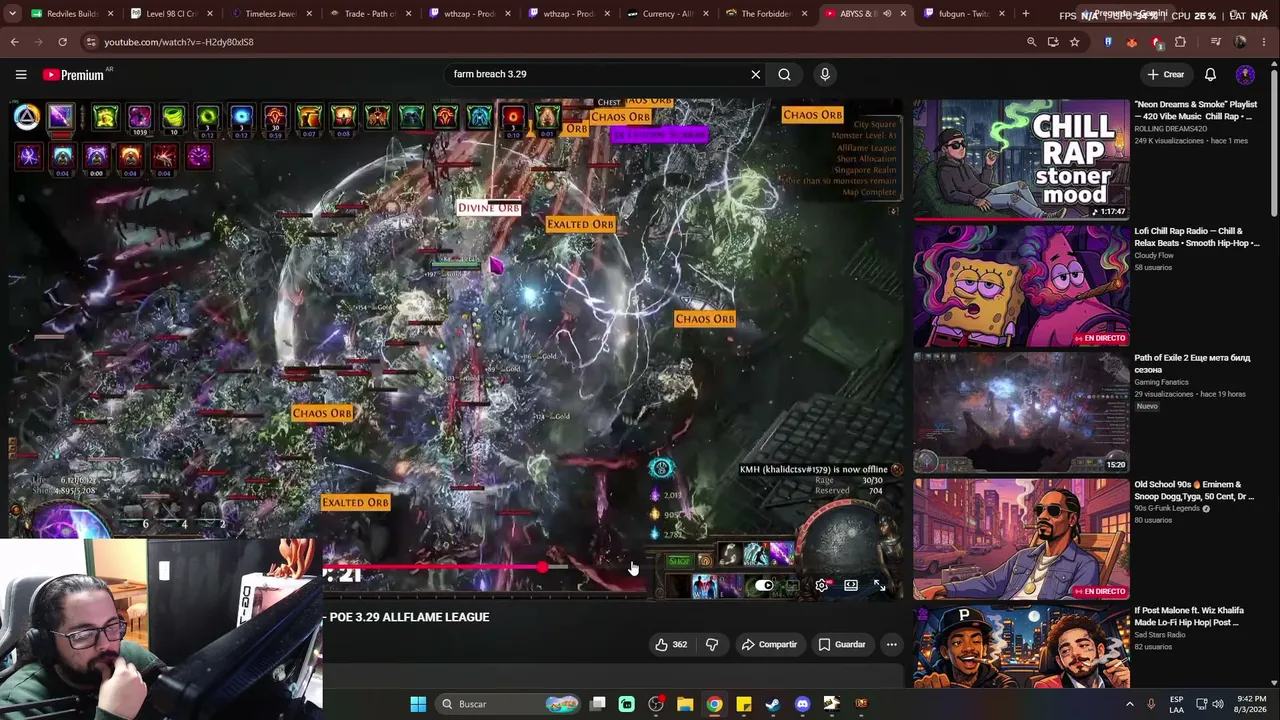Open the Windows Start menu
Viewport: 1280px width, 720px height.
point(418,704)
